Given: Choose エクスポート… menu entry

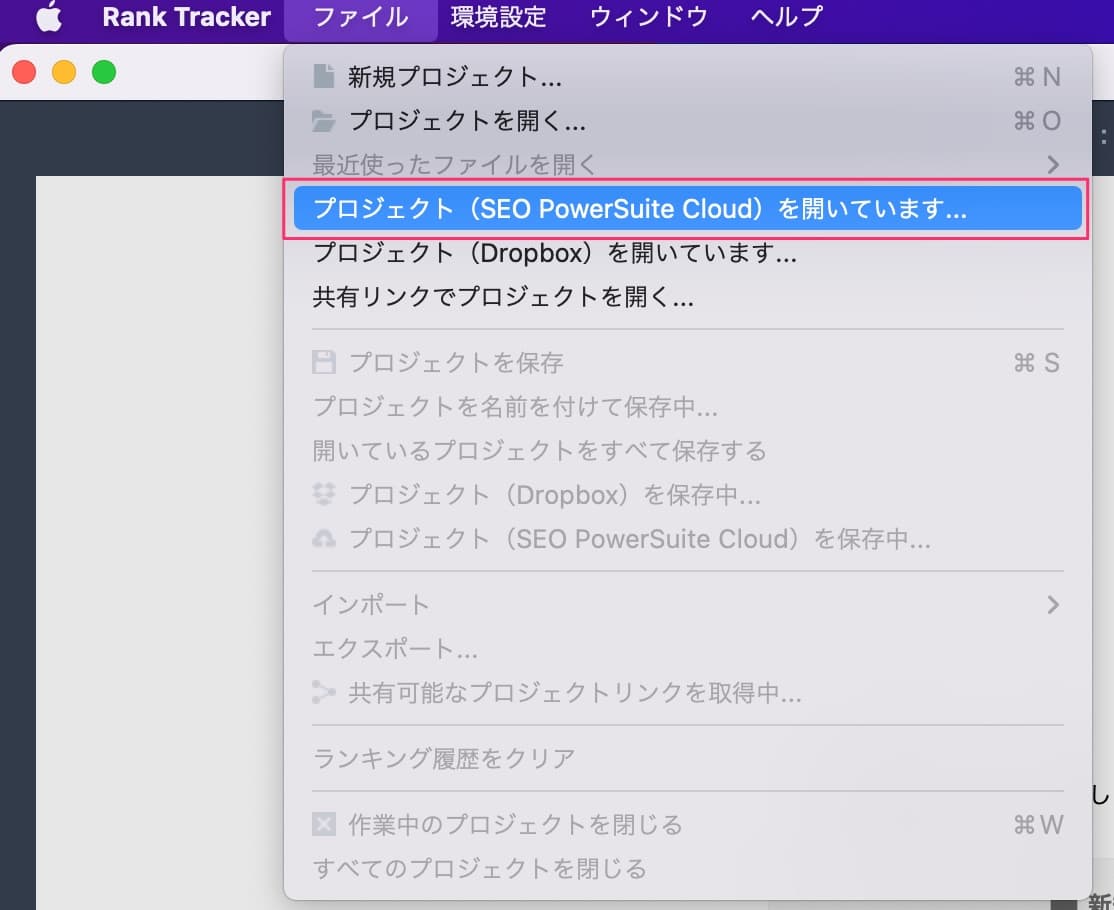Looking at the screenshot, I should tap(687, 649).
